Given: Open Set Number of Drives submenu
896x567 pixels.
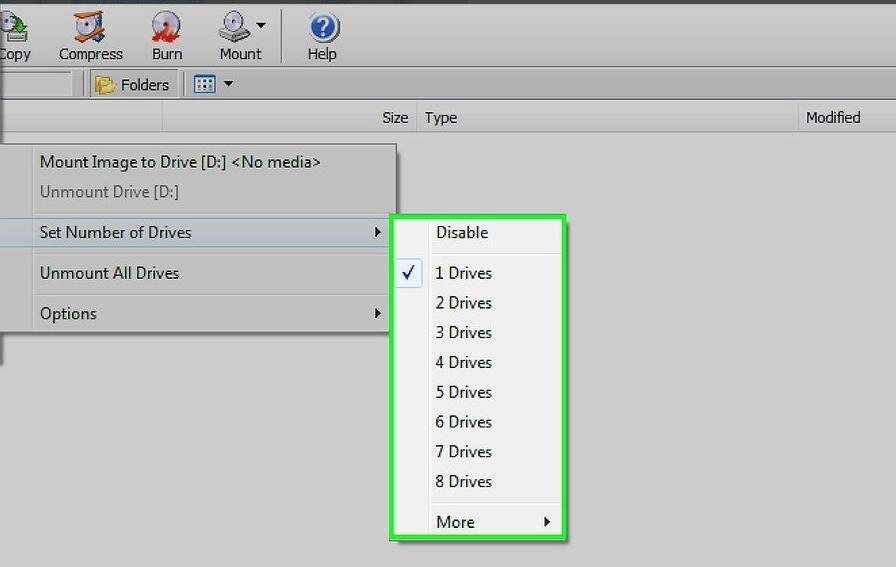Looking at the screenshot, I should click(x=194, y=233).
